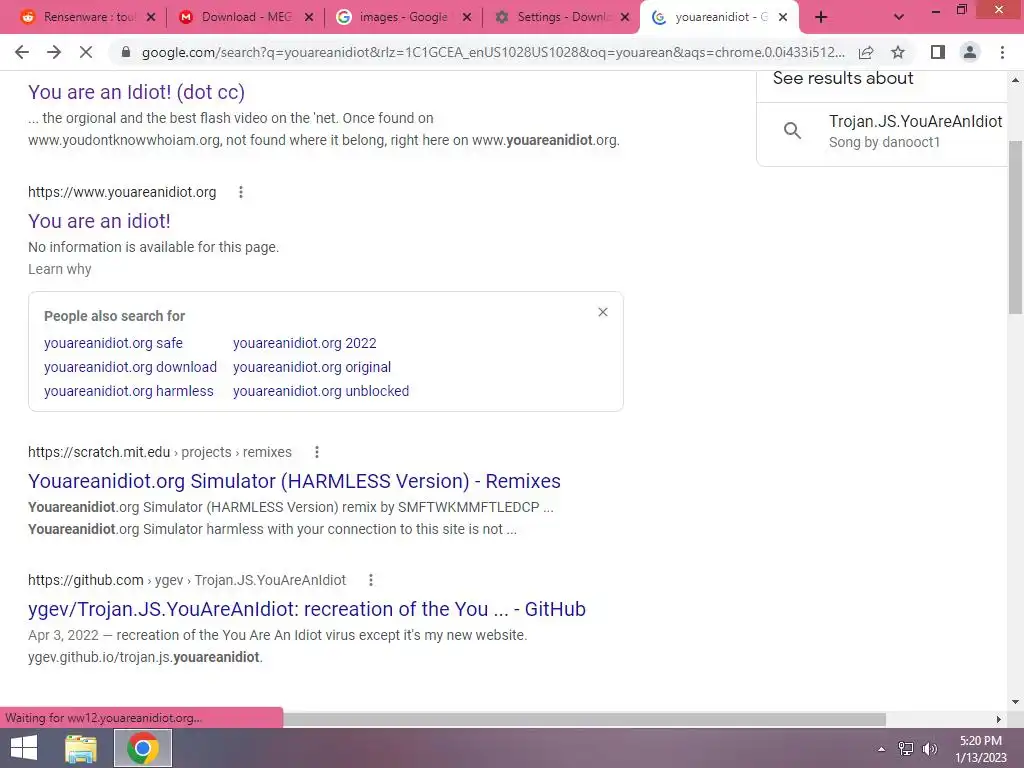1024x768 pixels.
Task: Search for youareanidiot.org download
Action: (131, 367)
